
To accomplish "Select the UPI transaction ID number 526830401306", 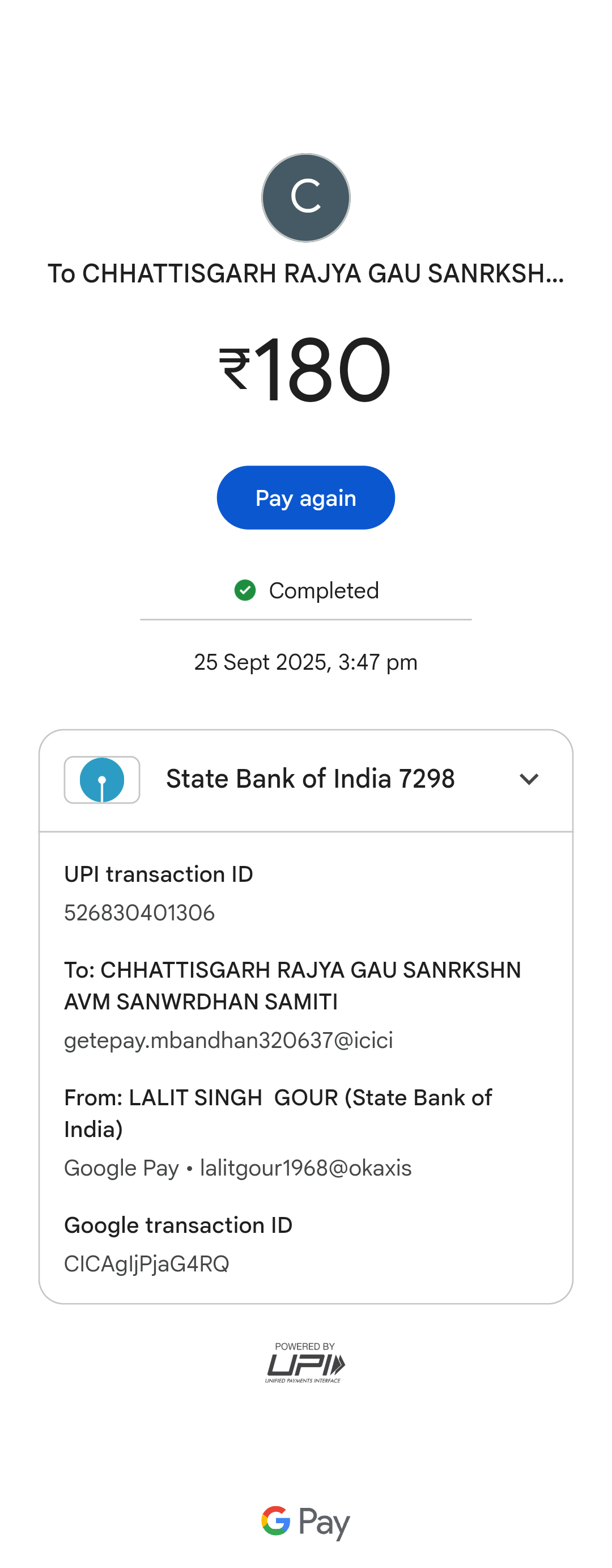I will click(139, 912).
